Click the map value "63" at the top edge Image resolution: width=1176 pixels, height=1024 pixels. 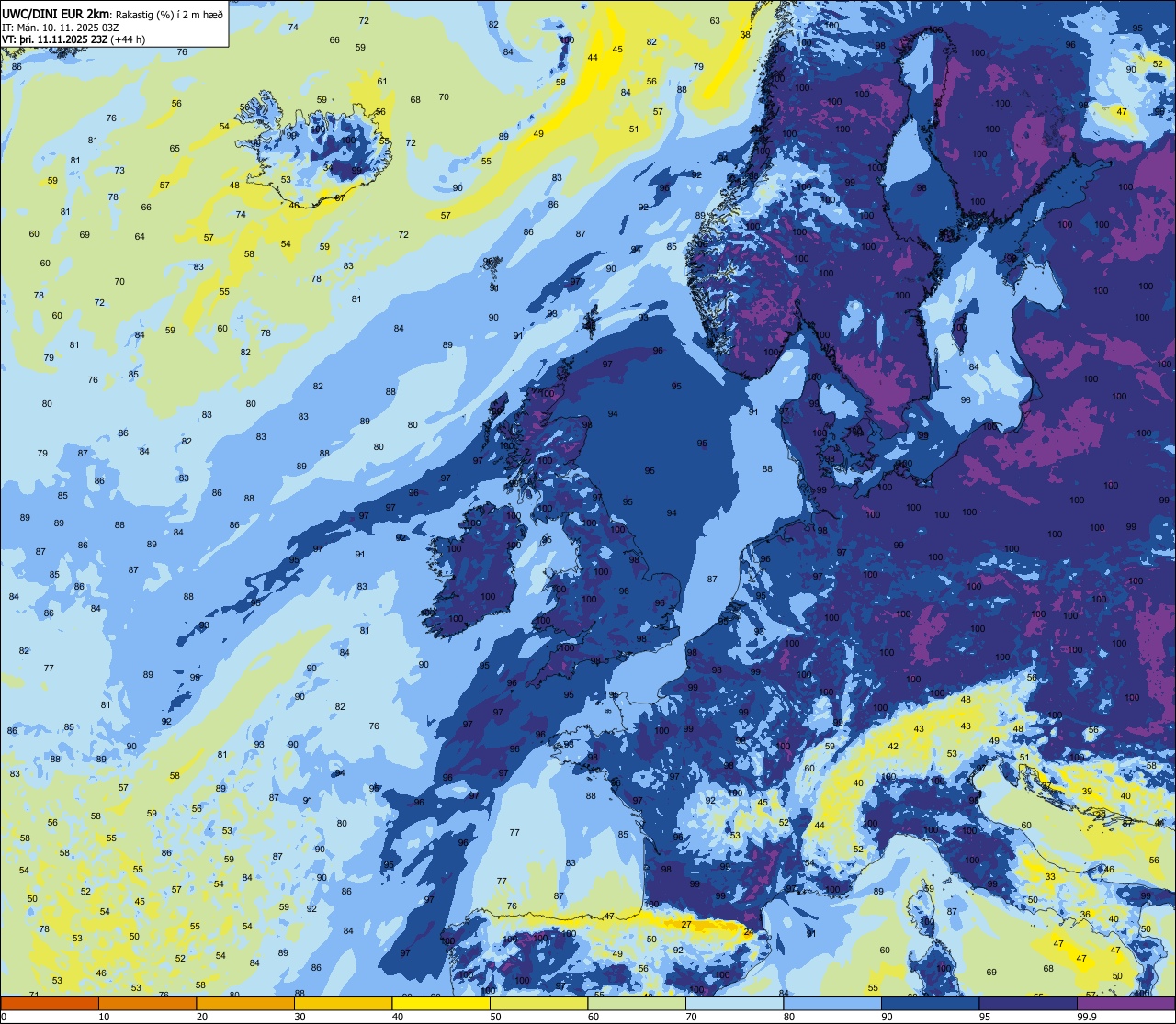pyautogui.click(x=715, y=20)
